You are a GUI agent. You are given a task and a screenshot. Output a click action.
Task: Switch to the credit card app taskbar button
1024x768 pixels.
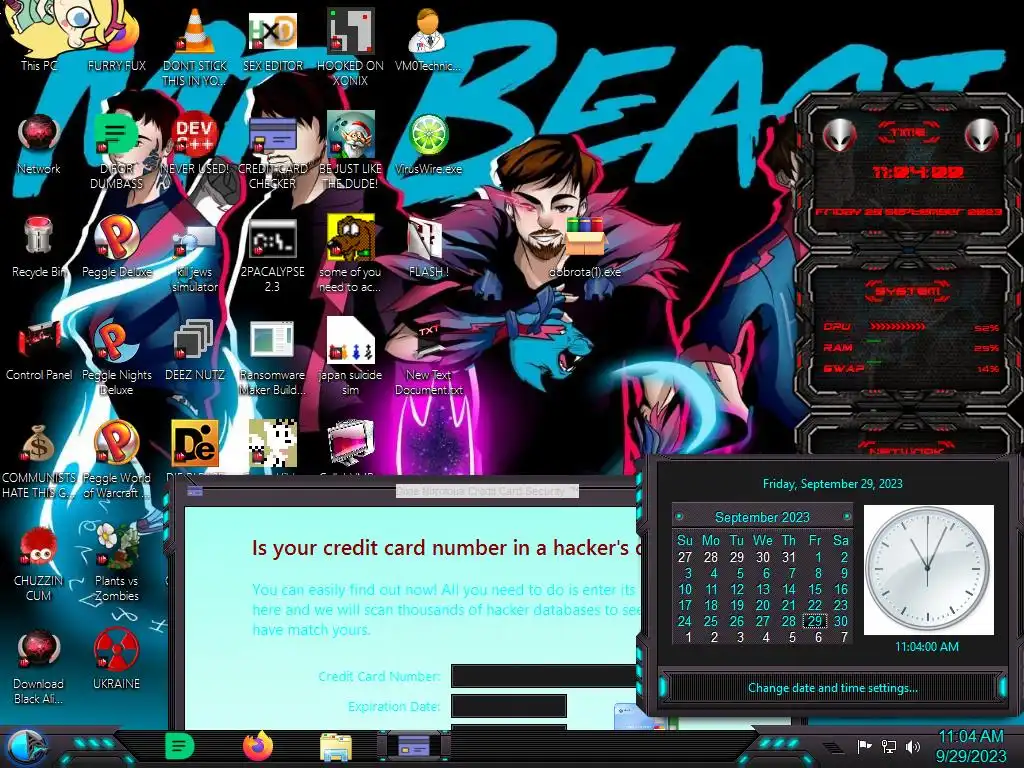click(414, 746)
